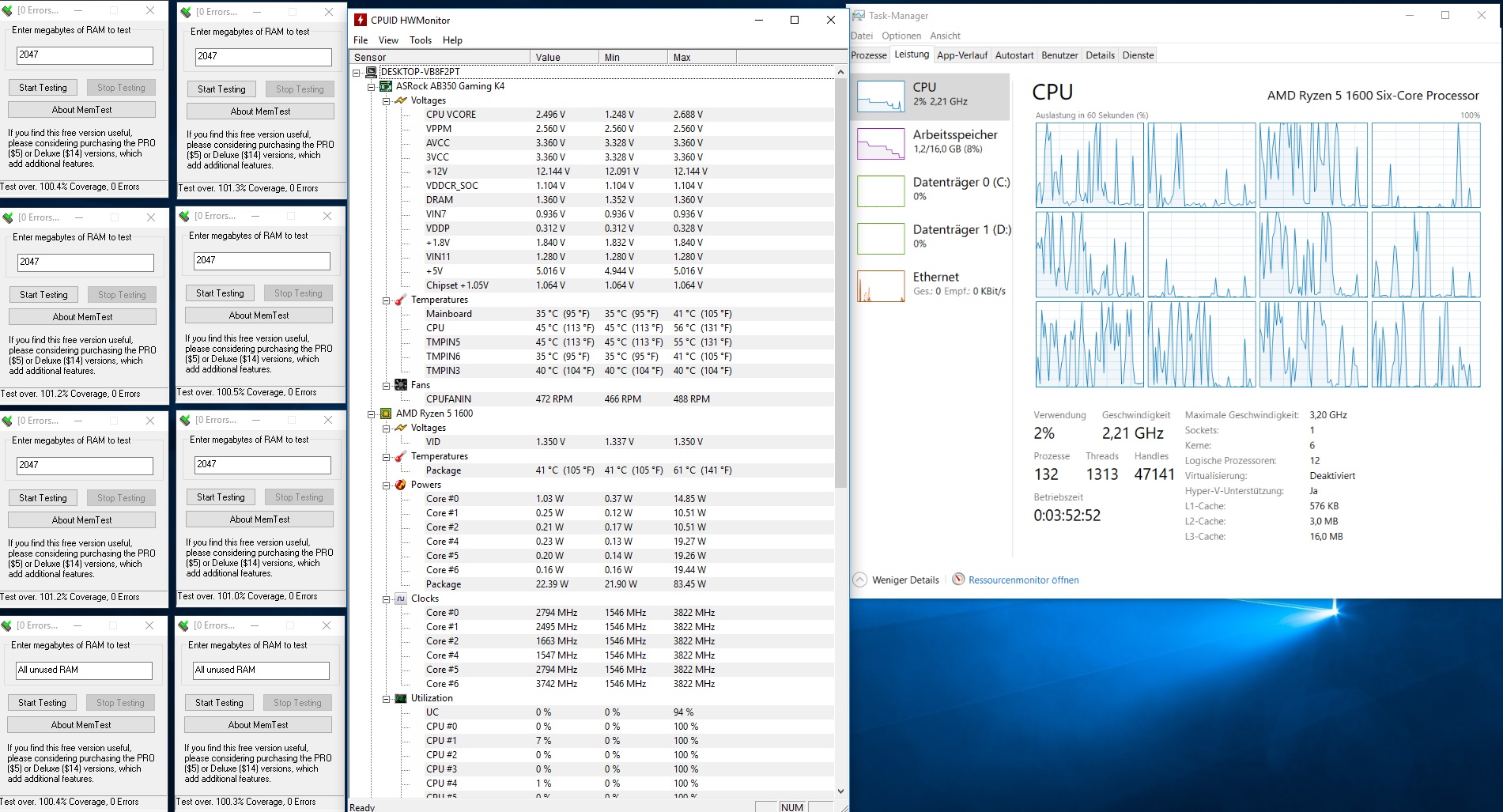Collapse the Fans node
This screenshot has width=1503, height=812.
coord(387,385)
